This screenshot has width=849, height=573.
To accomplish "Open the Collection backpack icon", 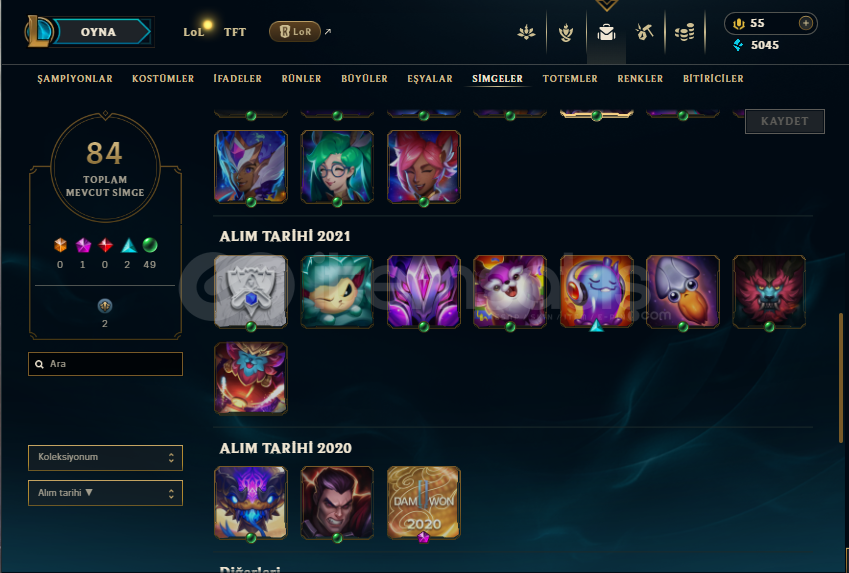I will click(x=606, y=33).
